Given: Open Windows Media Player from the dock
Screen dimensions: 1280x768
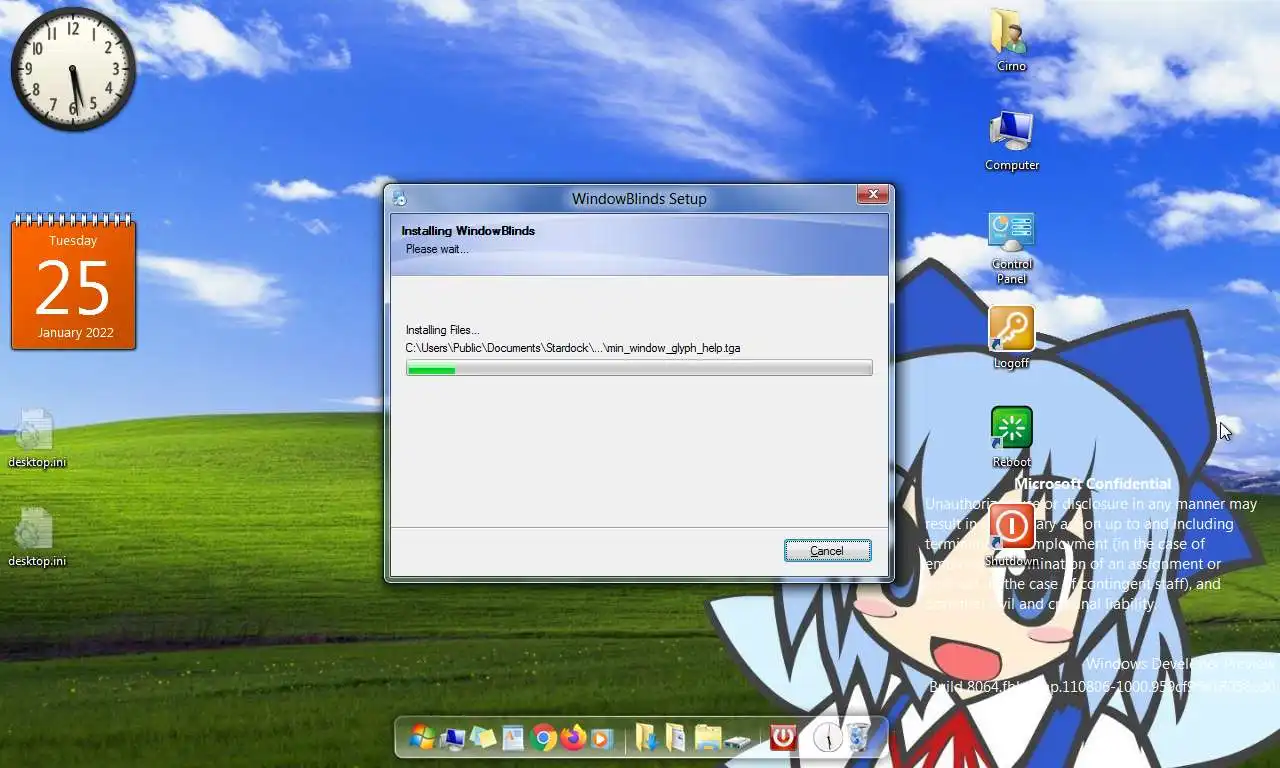Looking at the screenshot, I should [601, 738].
